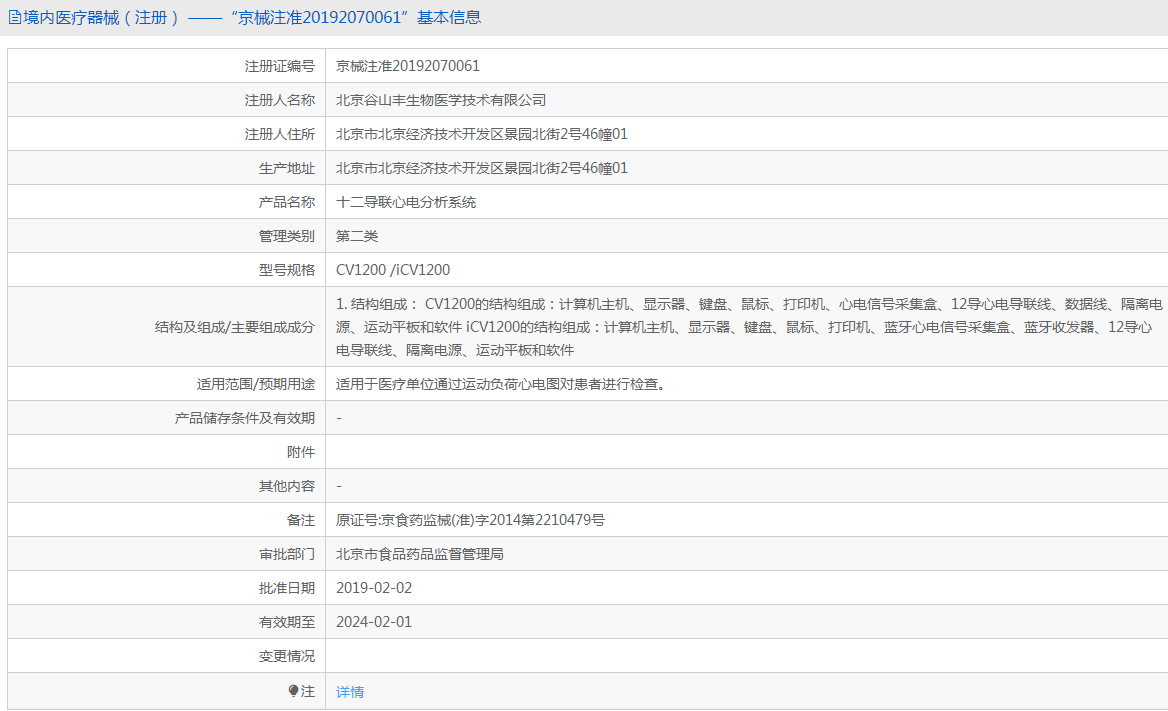1168x711 pixels.
Task: Select expiry date 2024-02-01
Action: click(374, 622)
